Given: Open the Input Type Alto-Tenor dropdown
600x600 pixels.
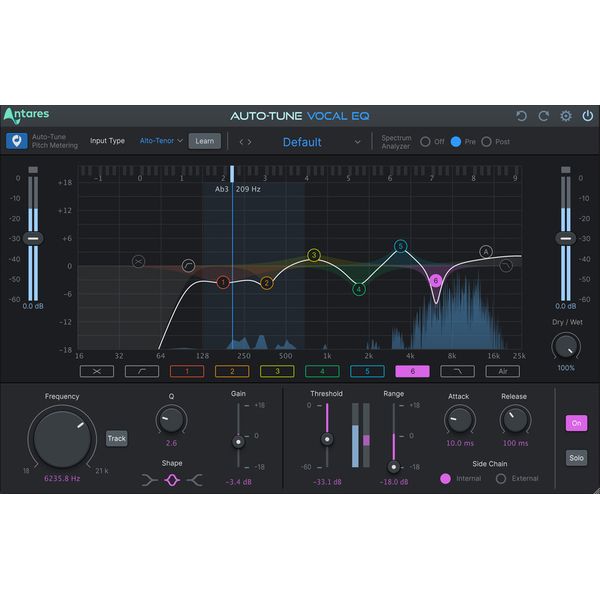Looking at the screenshot, I should (161, 141).
